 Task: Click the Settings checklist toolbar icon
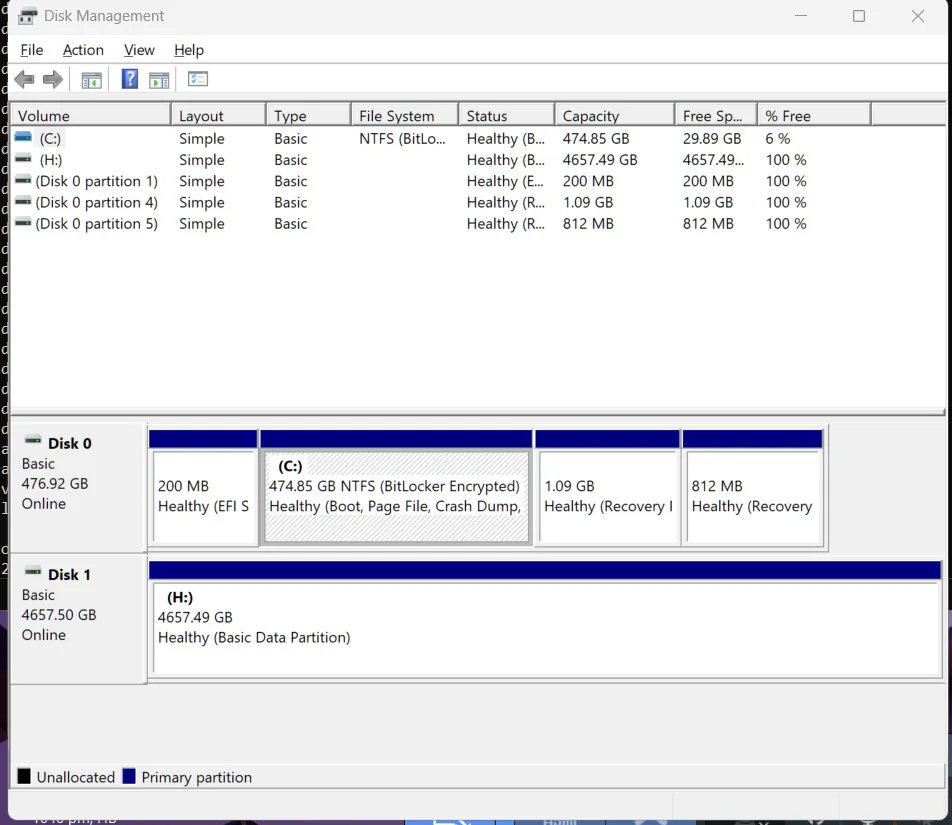(x=198, y=79)
